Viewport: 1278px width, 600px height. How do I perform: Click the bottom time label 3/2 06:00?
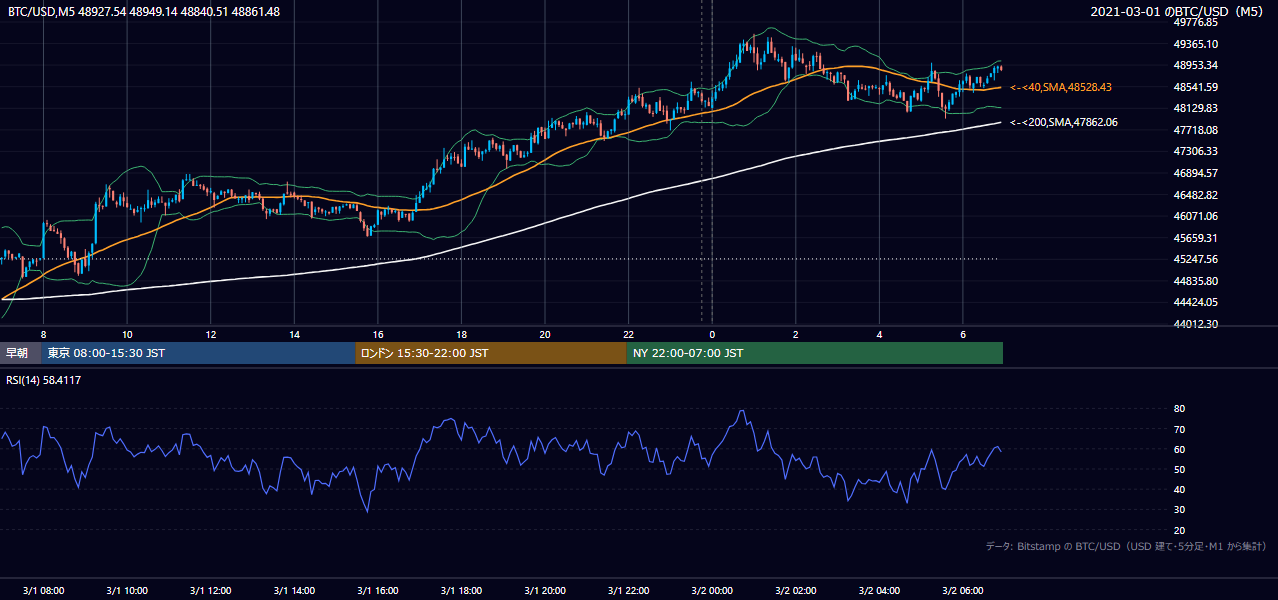click(x=963, y=591)
